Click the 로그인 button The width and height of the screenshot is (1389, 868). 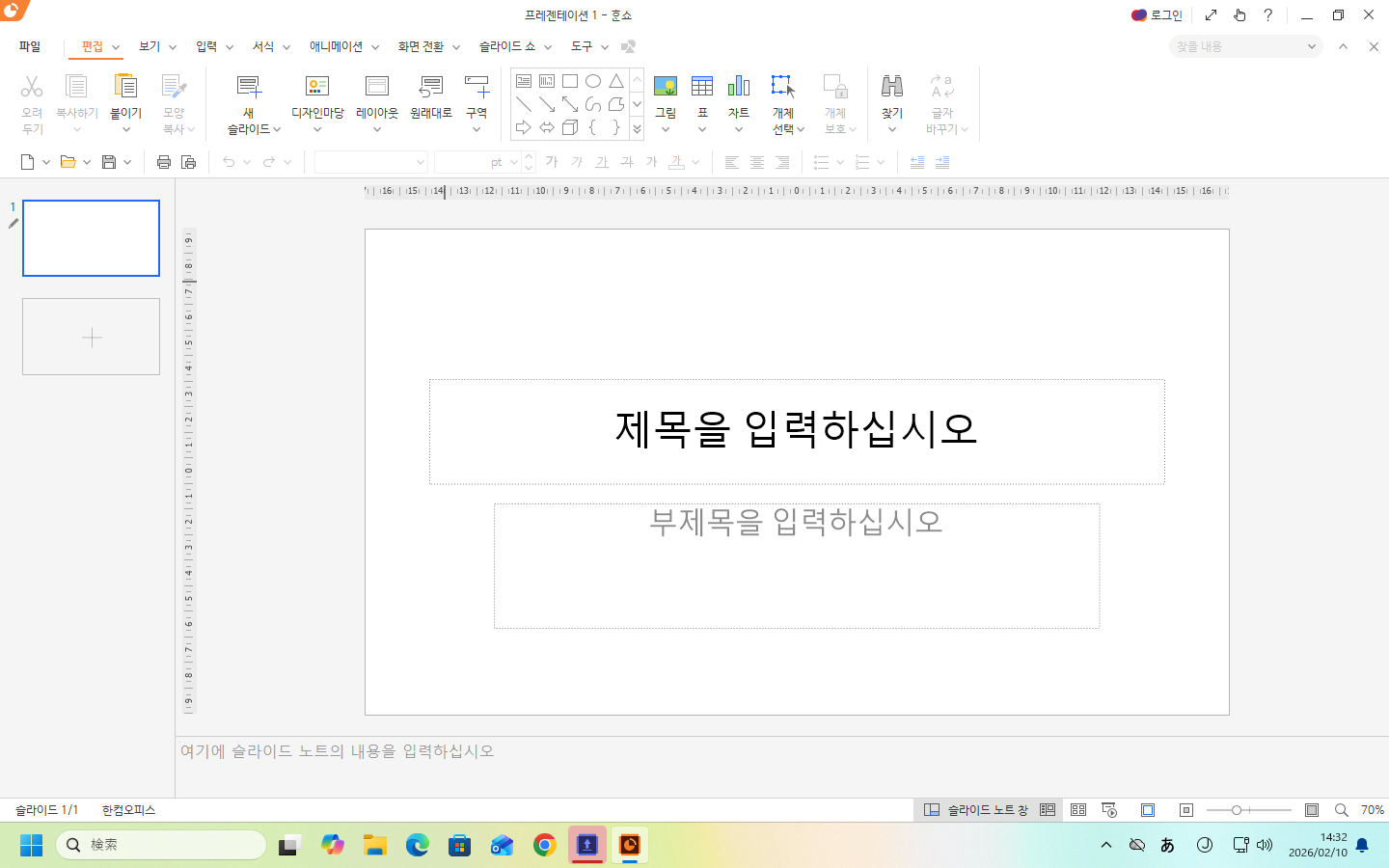[x=1157, y=15]
